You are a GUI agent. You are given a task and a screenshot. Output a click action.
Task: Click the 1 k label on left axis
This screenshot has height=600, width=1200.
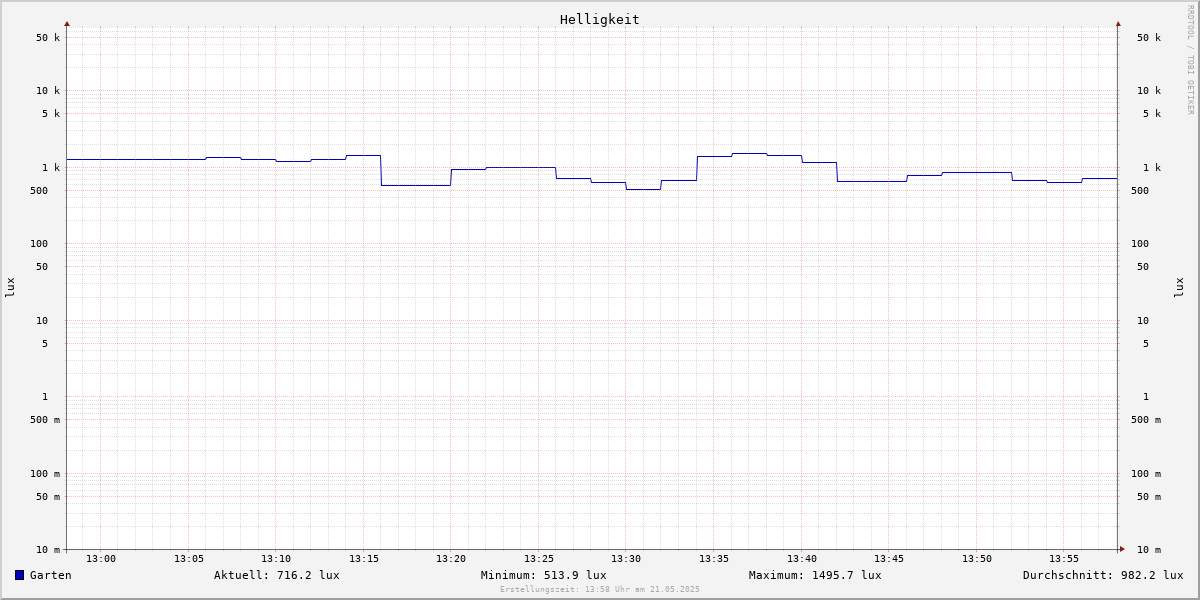tap(51, 168)
